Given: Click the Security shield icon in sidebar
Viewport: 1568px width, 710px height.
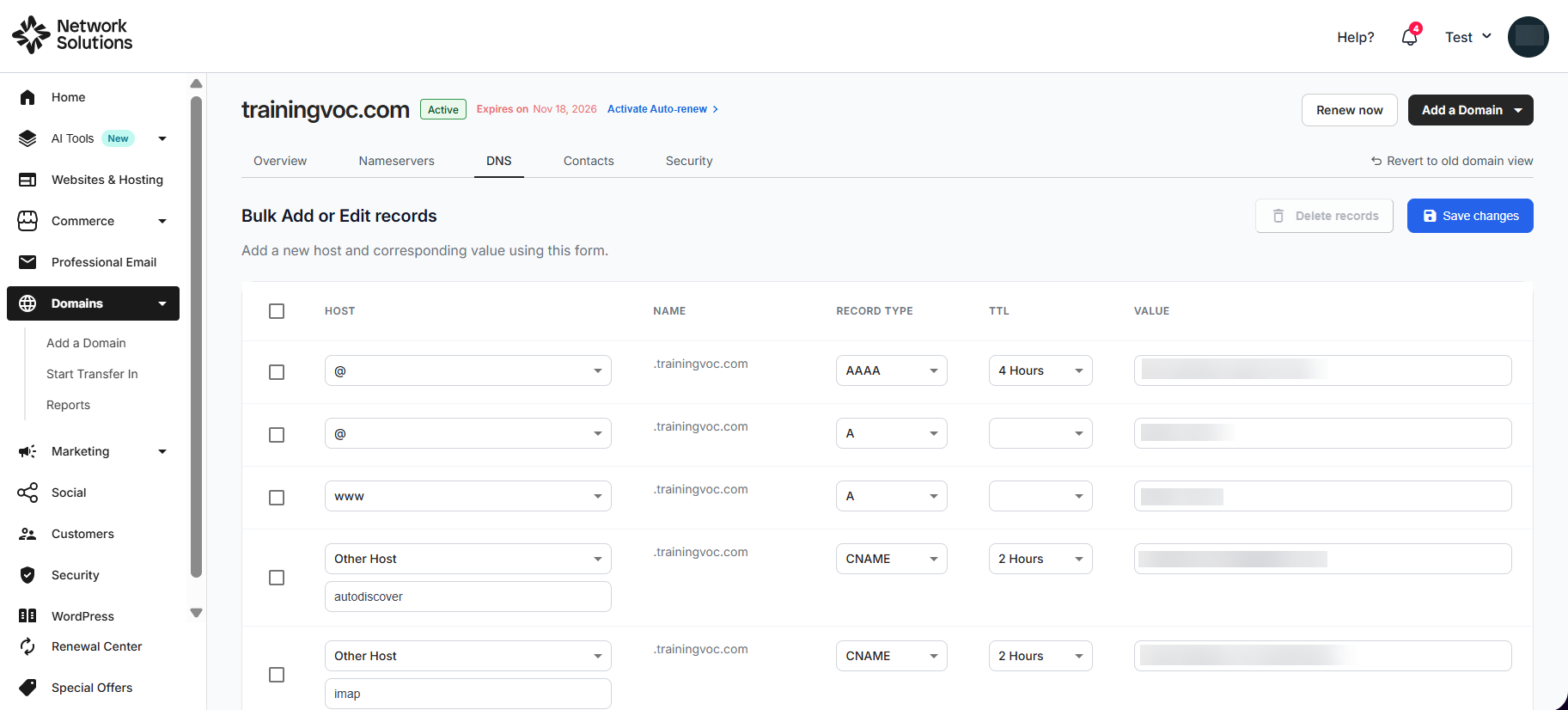Looking at the screenshot, I should [27, 575].
